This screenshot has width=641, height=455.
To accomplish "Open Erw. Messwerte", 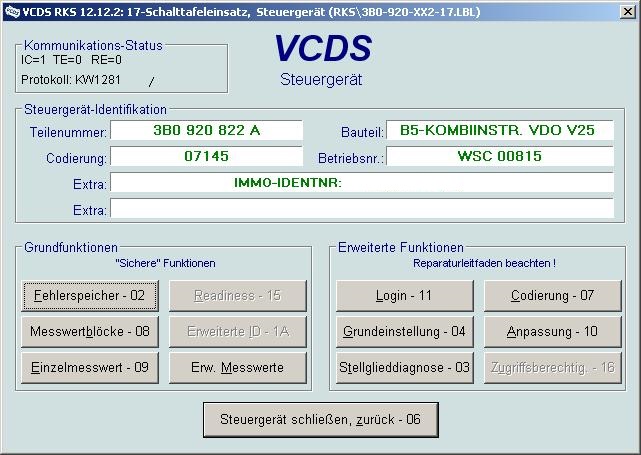I will (x=238, y=368).
